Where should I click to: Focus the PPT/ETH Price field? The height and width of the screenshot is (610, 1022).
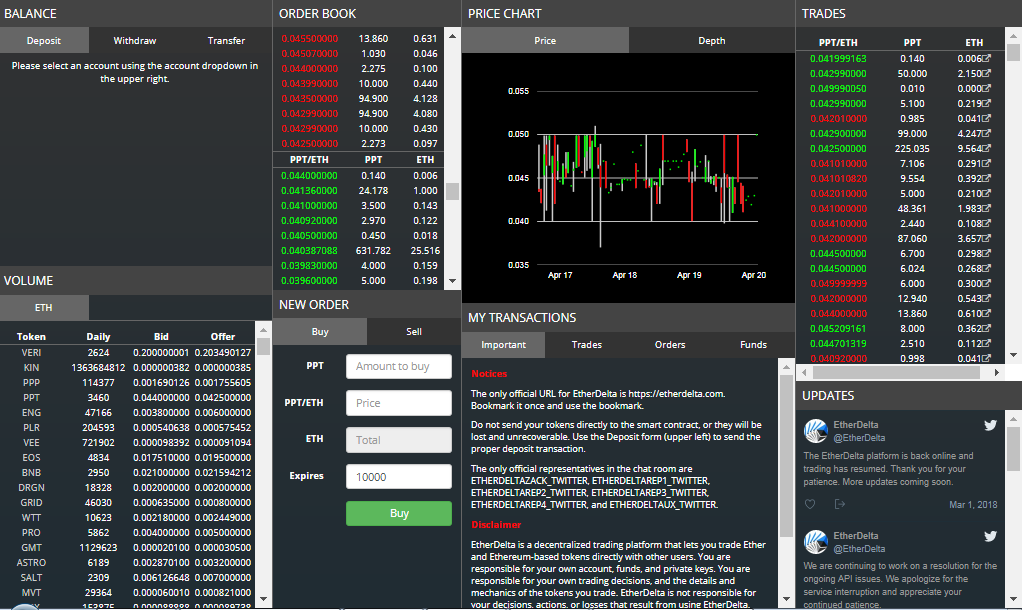tap(399, 403)
